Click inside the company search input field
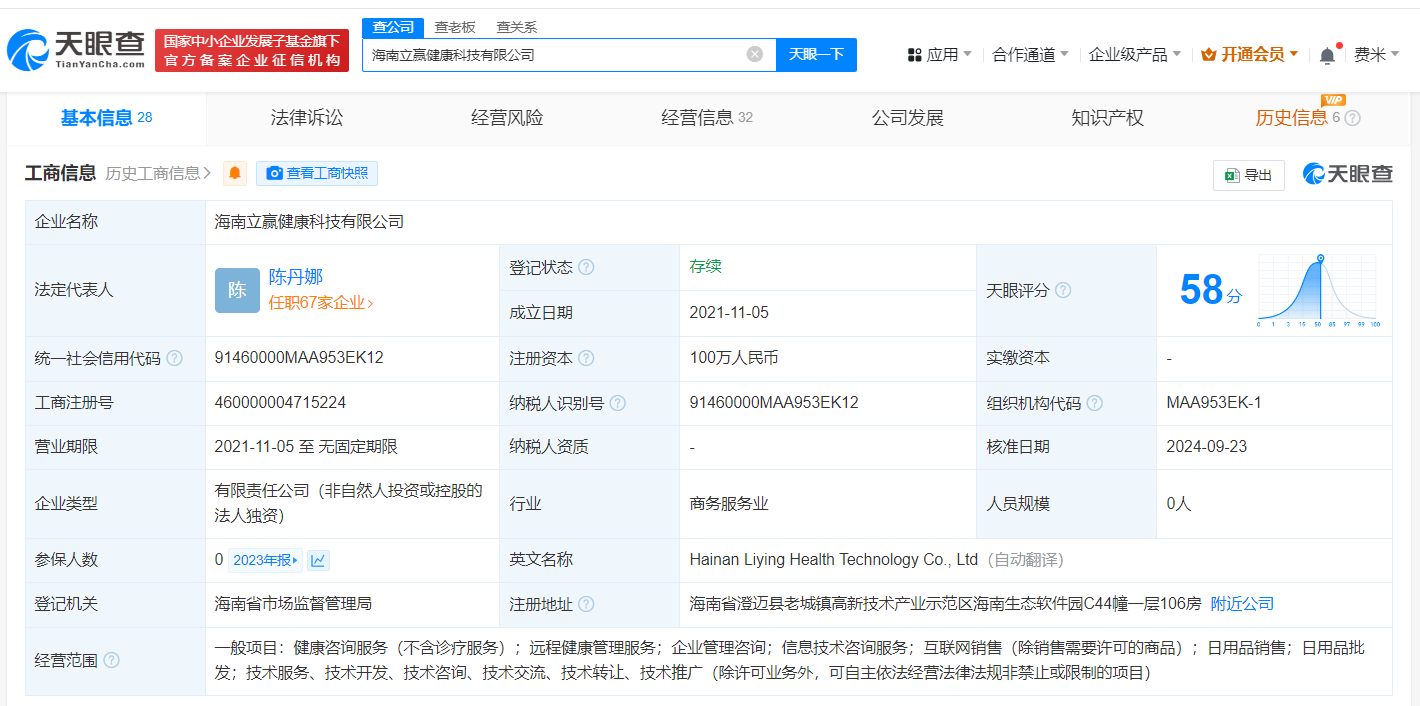1420x706 pixels. tap(560, 54)
